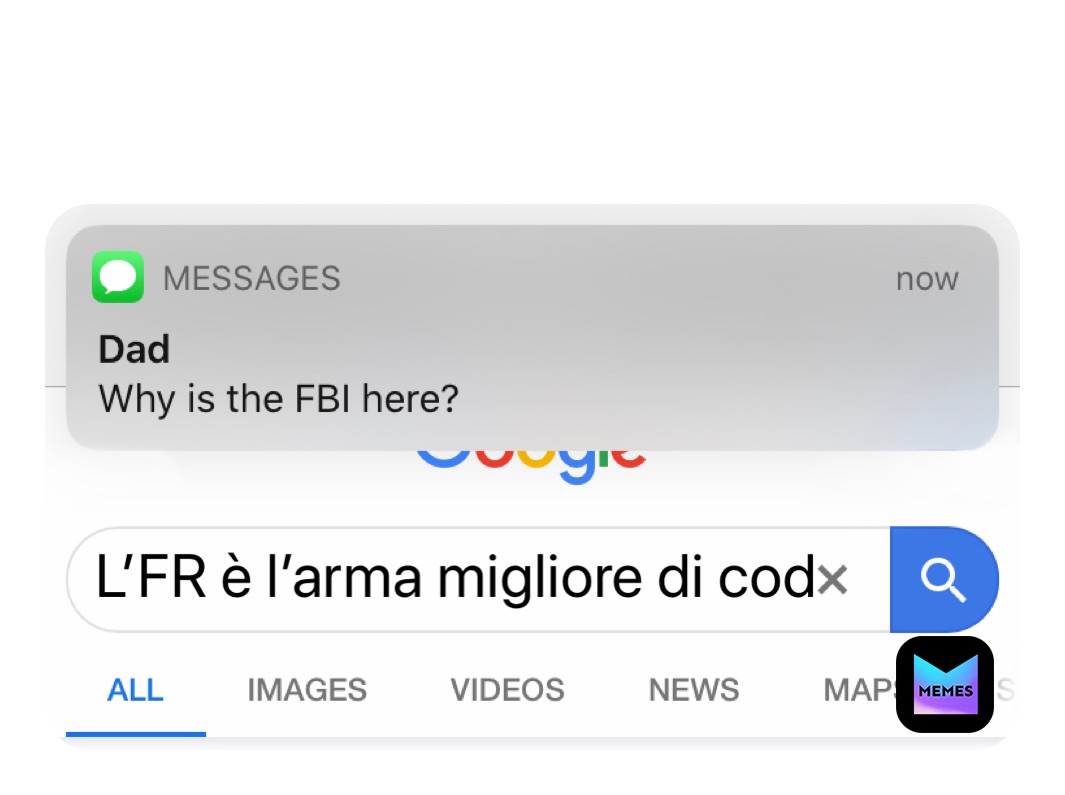Image resolution: width=1065 pixels, height=795 pixels.
Task: Switch to the IMAGES tab
Action: [x=307, y=690]
